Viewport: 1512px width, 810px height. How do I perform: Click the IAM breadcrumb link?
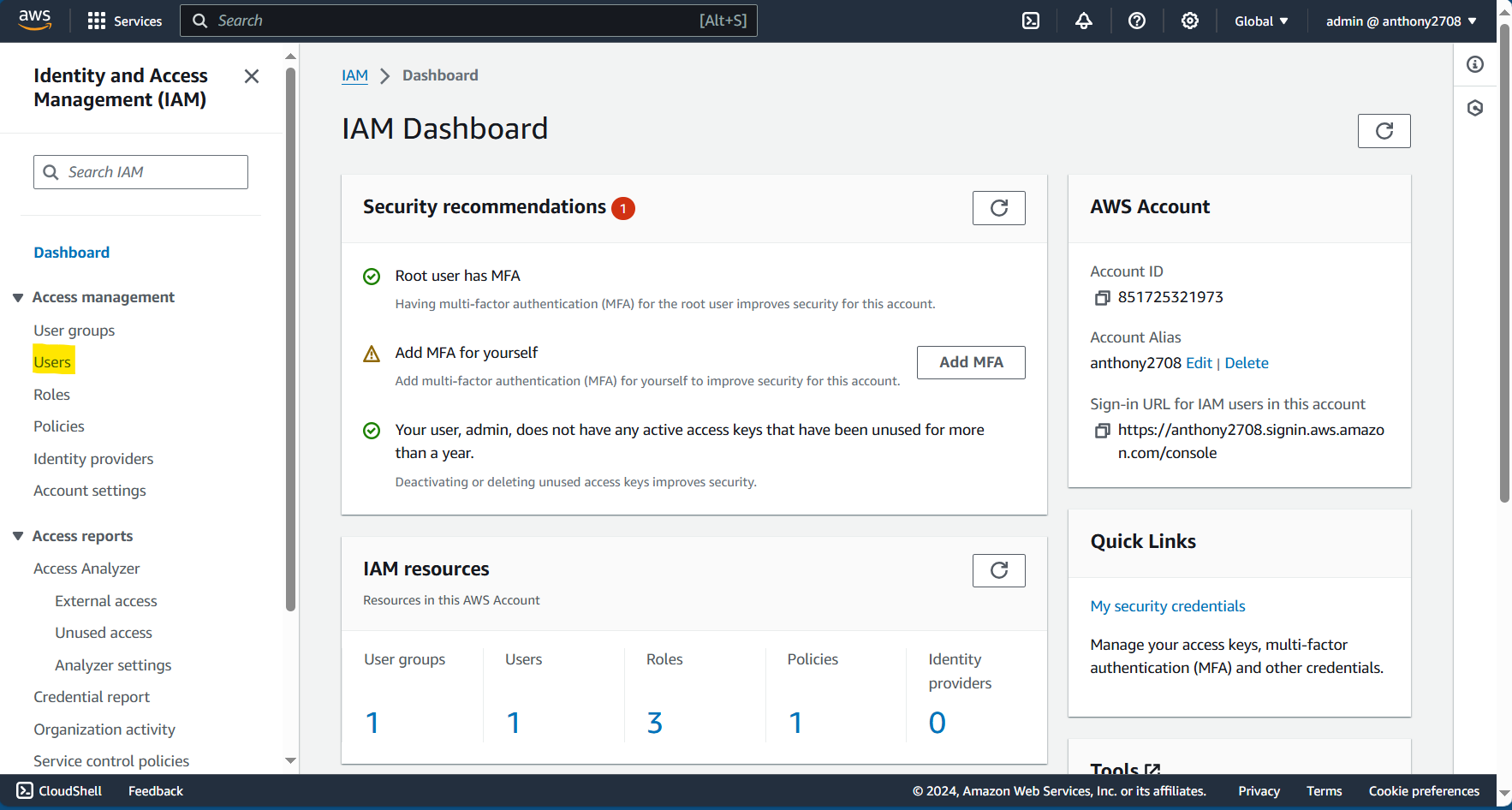pos(354,75)
